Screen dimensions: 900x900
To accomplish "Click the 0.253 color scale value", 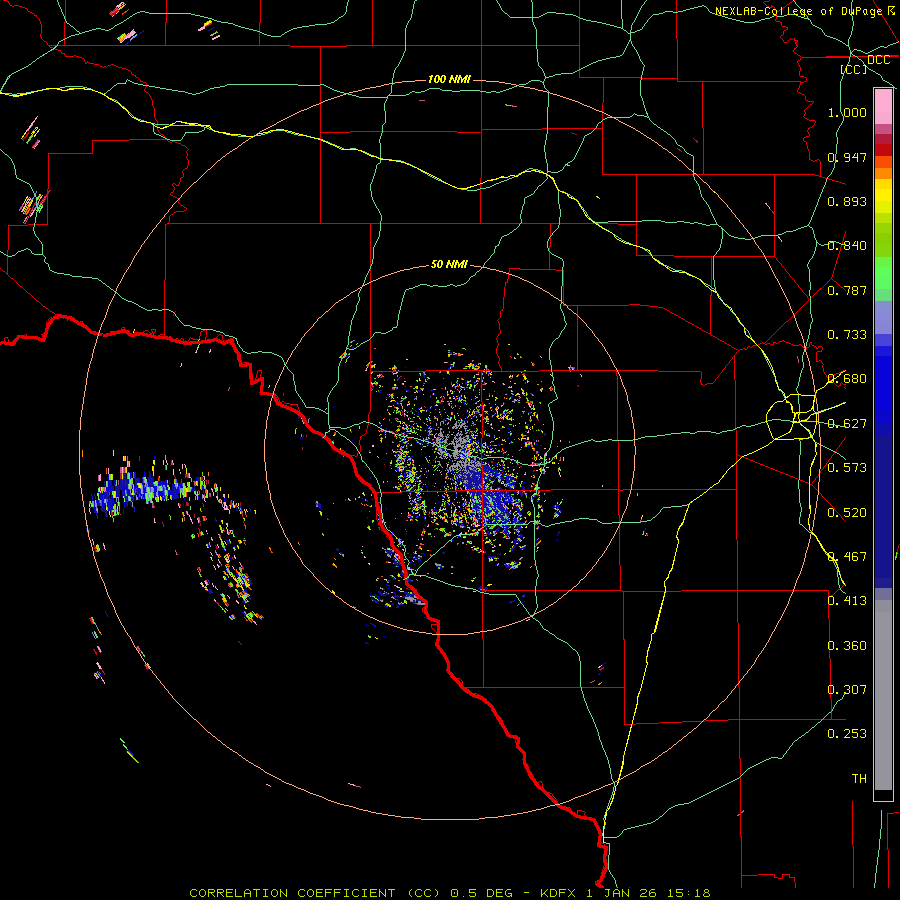I will pos(847,734).
